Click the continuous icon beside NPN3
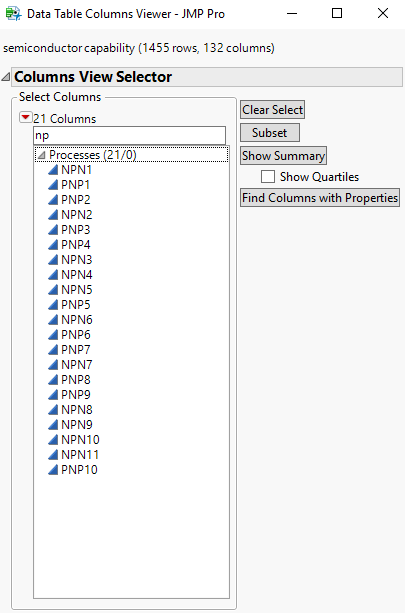The width and height of the screenshot is (405, 613). click(x=53, y=260)
